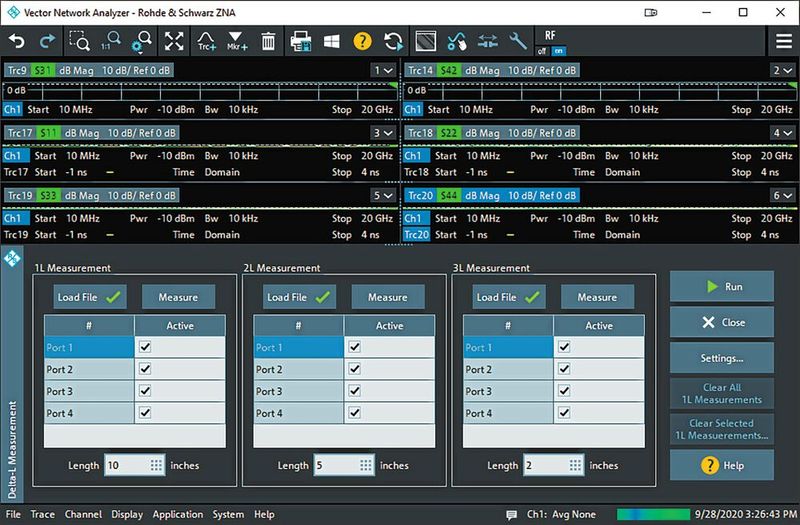Open the Trace menu

[42, 514]
